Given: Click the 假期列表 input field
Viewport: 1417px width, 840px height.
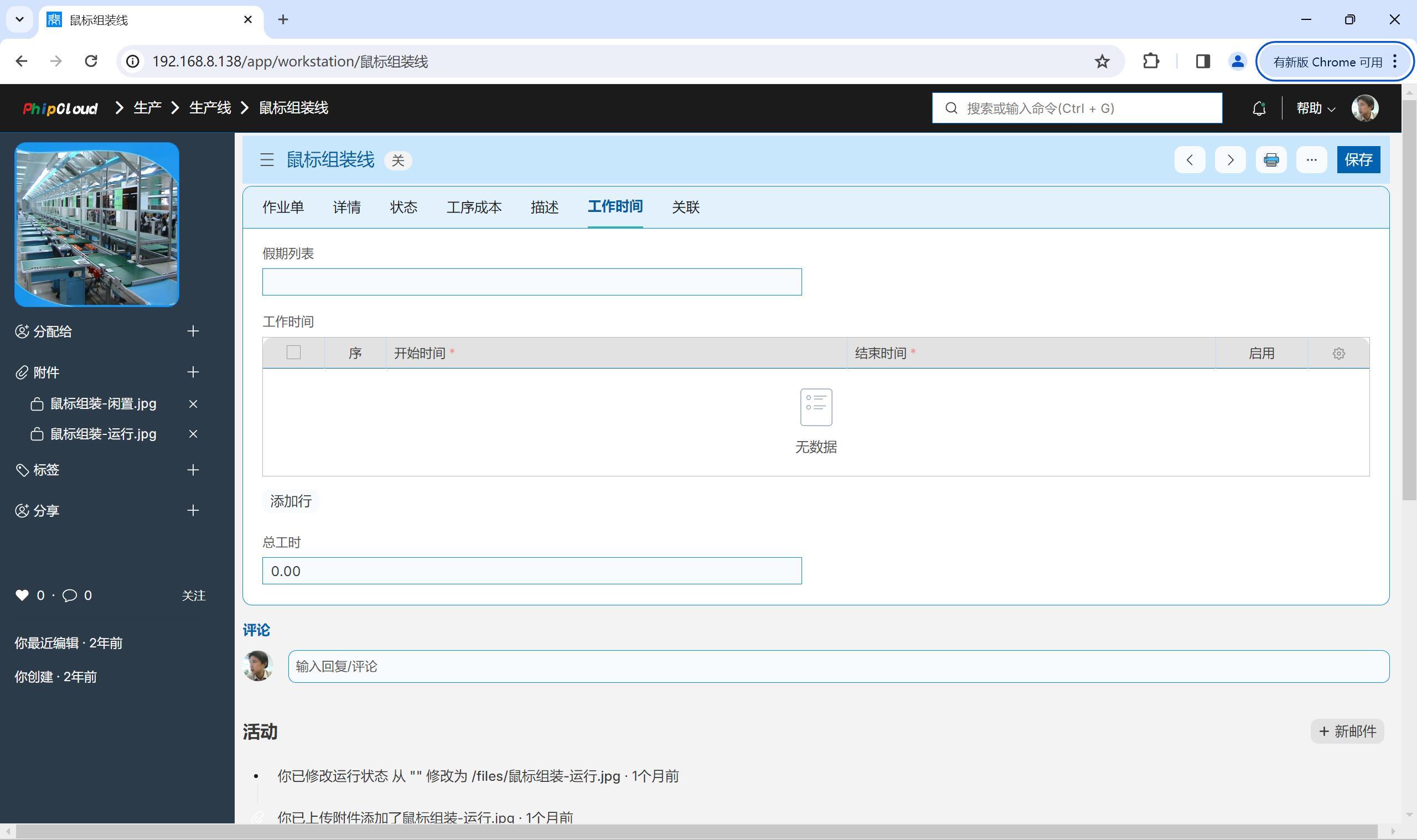Looking at the screenshot, I should [x=531, y=282].
